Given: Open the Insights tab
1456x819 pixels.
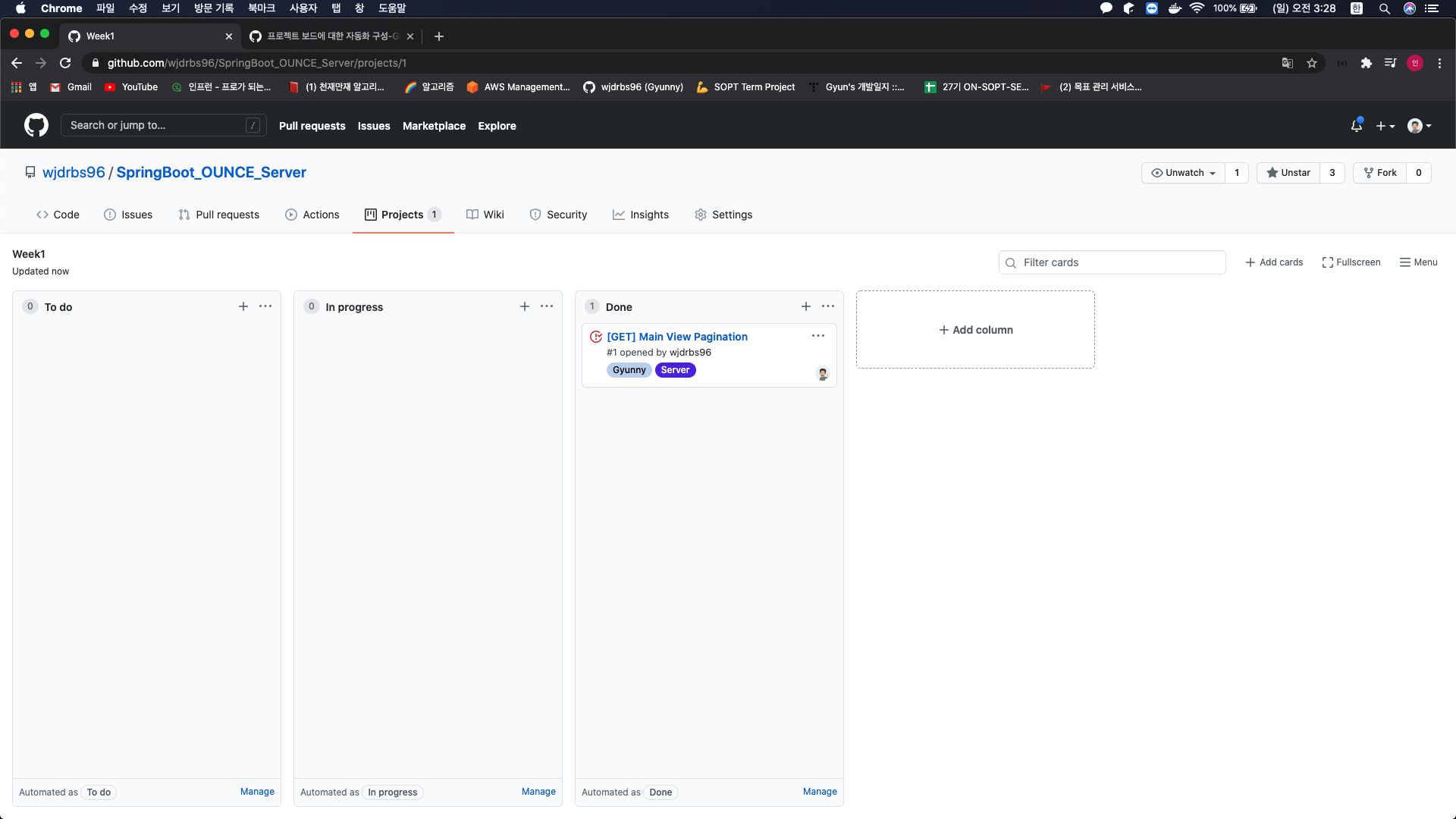Looking at the screenshot, I should (x=641, y=215).
